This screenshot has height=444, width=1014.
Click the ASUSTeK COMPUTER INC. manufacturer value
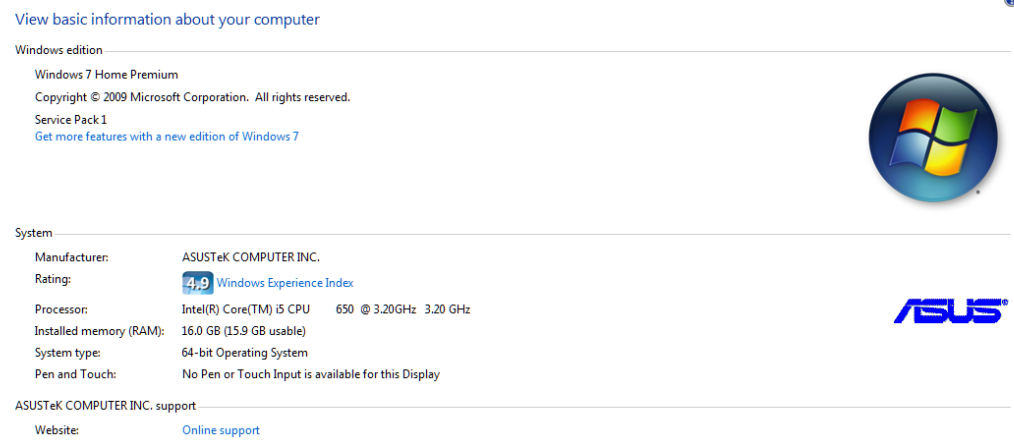pyautogui.click(x=251, y=257)
